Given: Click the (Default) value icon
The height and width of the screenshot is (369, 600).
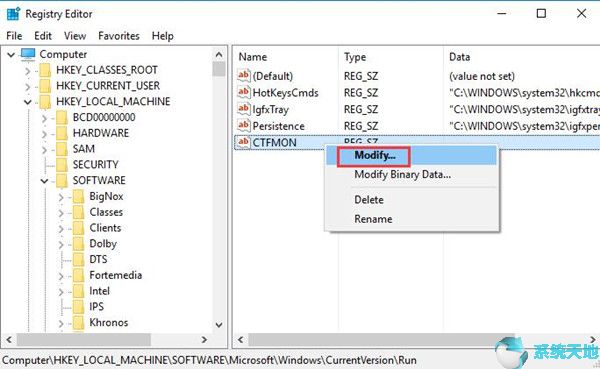Looking at the screenshot, I should click(244, 75).
